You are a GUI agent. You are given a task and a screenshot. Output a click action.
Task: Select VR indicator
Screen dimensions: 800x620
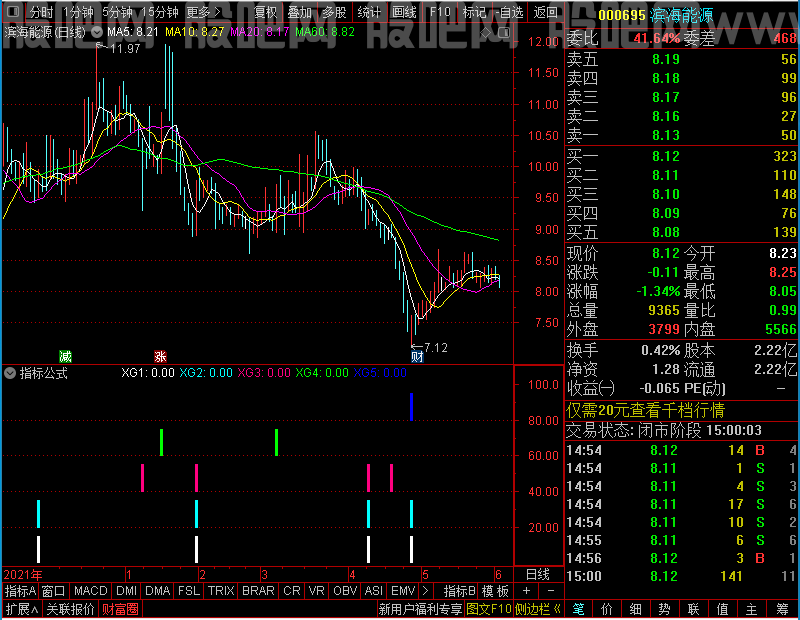317,591
